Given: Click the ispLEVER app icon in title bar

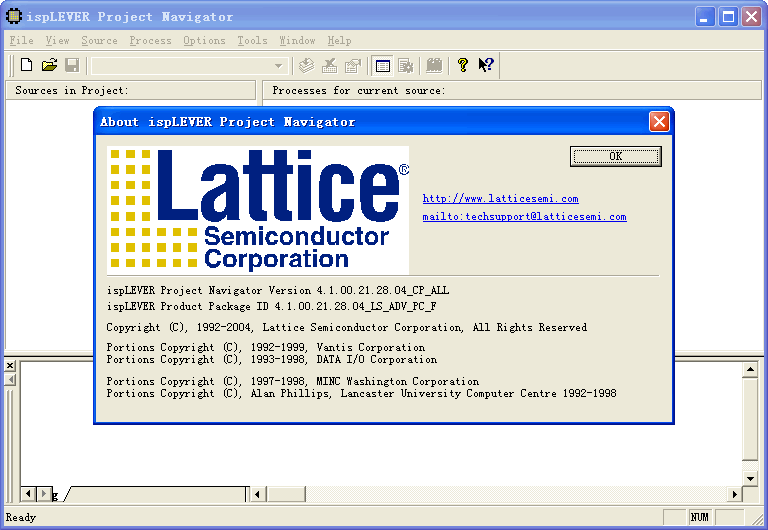Looking at the screenshot, I should coord(14,16).
